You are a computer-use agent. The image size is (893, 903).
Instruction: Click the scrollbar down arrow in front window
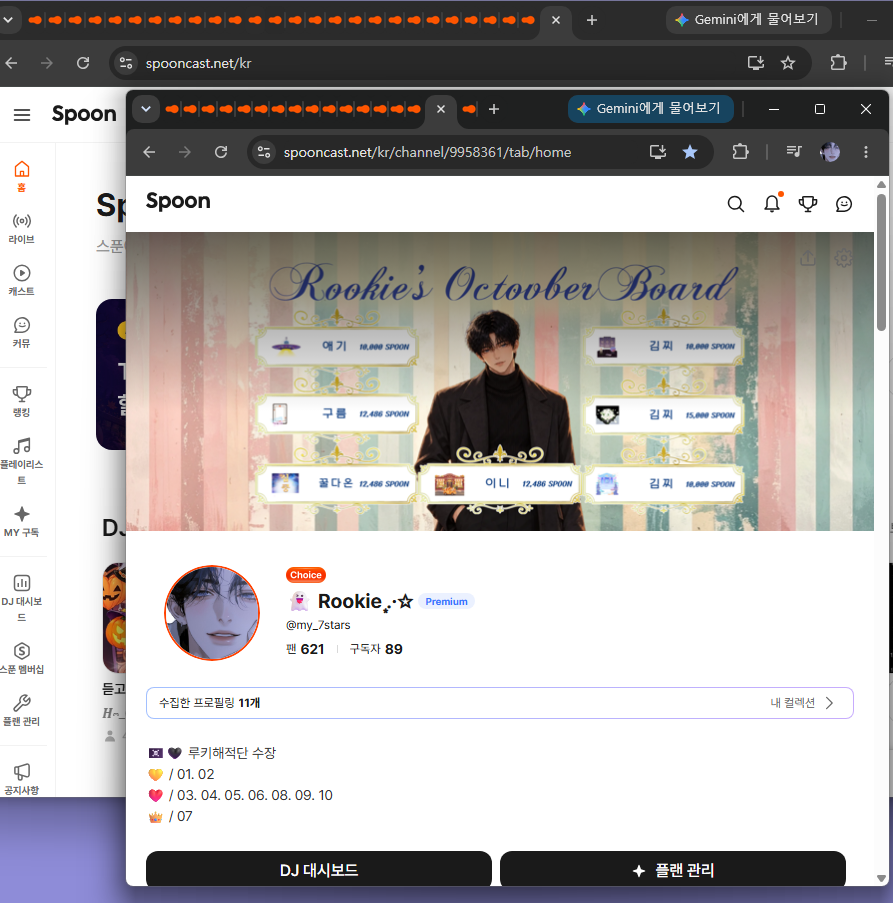881,878
